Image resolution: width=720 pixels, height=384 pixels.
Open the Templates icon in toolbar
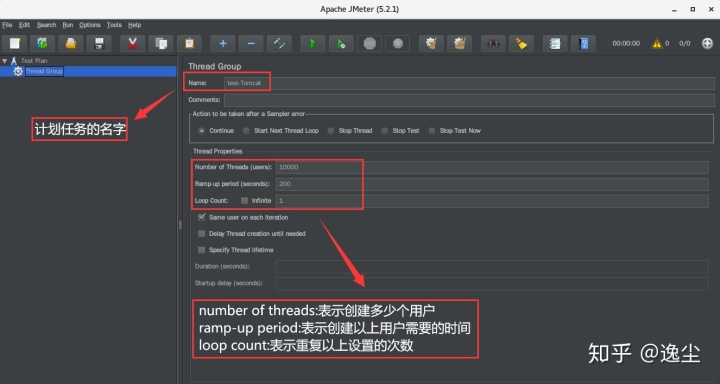tap(43, 44)
